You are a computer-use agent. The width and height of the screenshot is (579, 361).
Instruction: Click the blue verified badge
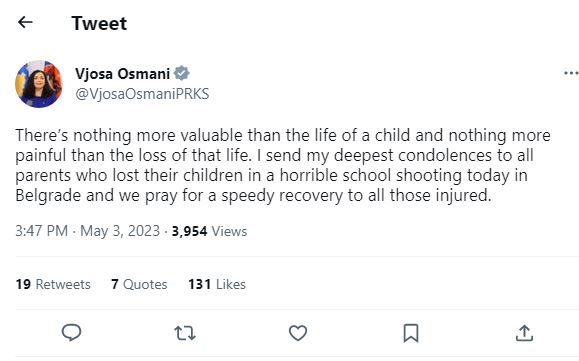coord(182,73)
